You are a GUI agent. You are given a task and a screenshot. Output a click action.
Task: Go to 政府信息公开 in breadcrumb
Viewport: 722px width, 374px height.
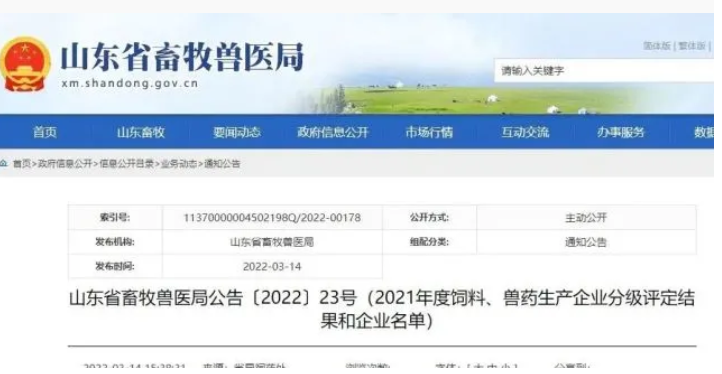coord(65,164)
